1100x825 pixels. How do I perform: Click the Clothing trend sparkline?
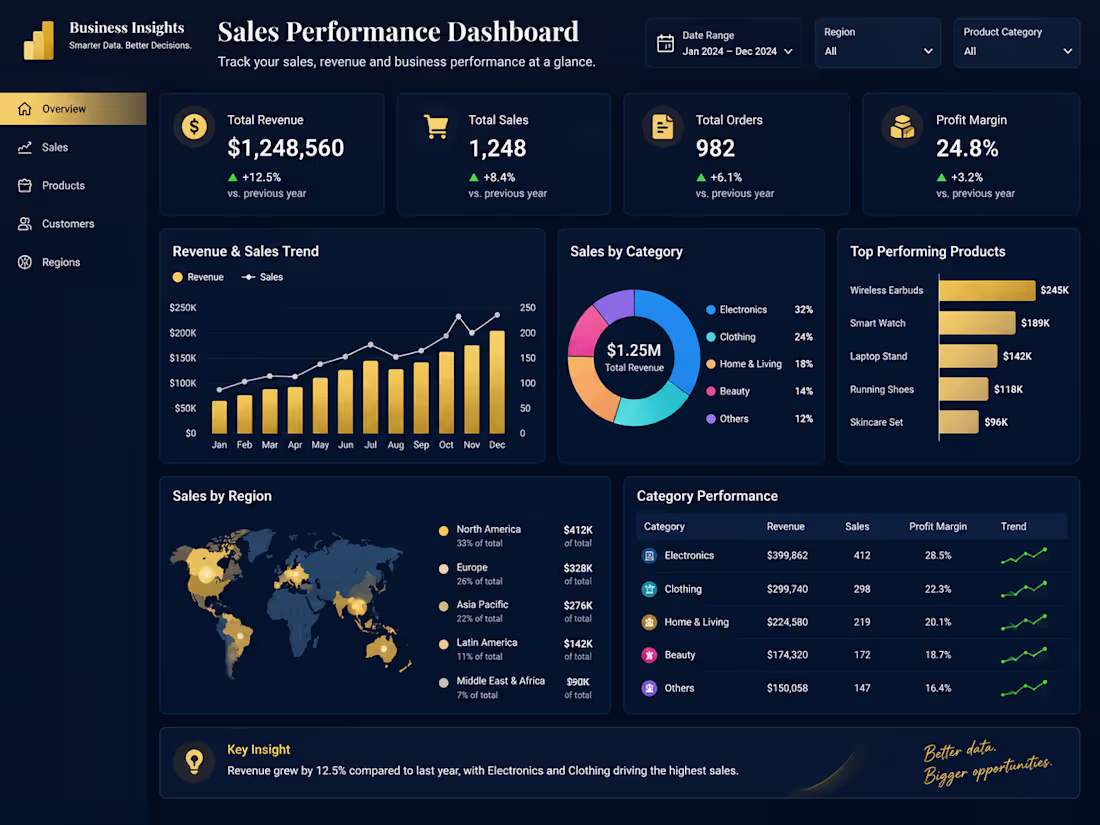[x=1024, y=589]
